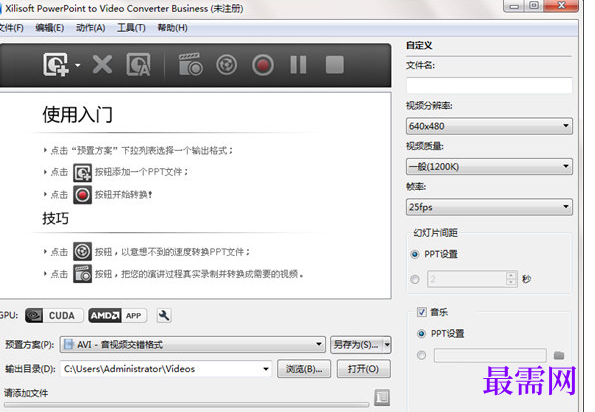Click the 自定义 panel heading
Image resolution: width=595 pixels, height=412 pixels.
click(x=419, y=45)
